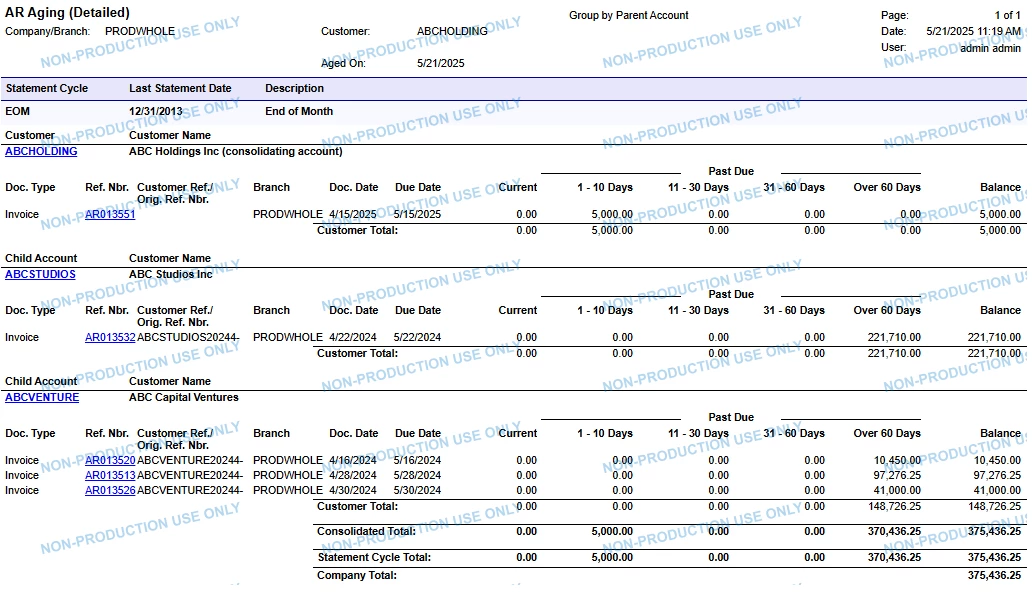Image resolution: width=1032 pixels, height=602 pixels.
Task: Select due date 5/30/2024 of AR013526
Action: 417,491
